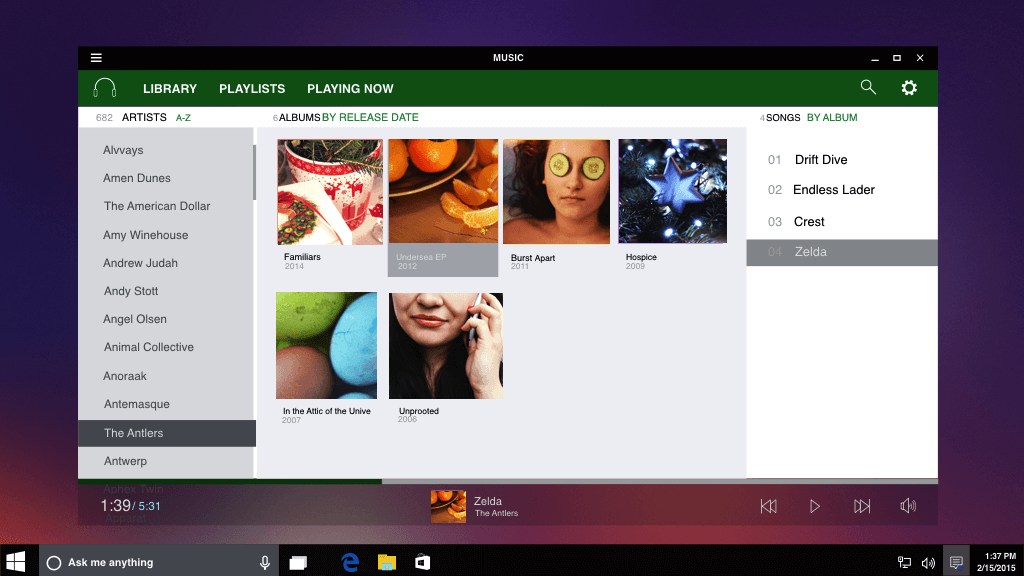The image size is (1024, 576).
Task: Launch the Edge browser from taskbar
Action: (350, 562)
